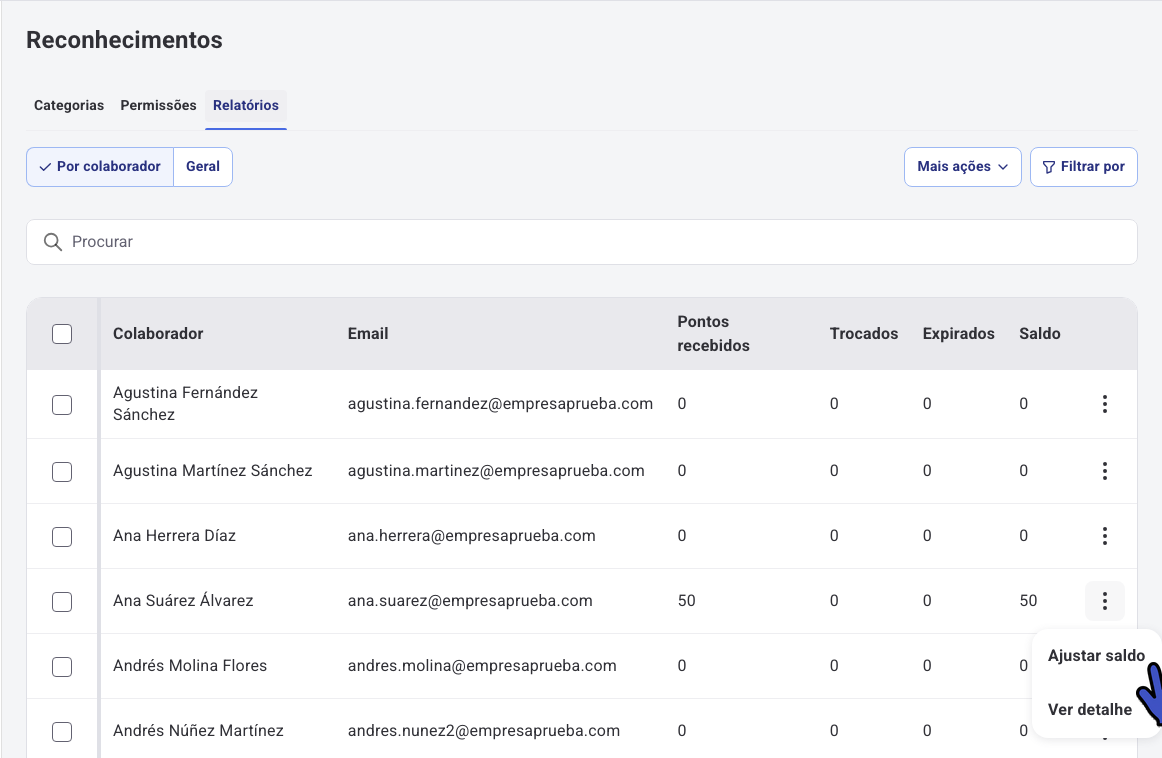Select the Ana Herrera Díaz row checkbox
Viewport: 1162px width, 758px height.
(x=62, y=536)
